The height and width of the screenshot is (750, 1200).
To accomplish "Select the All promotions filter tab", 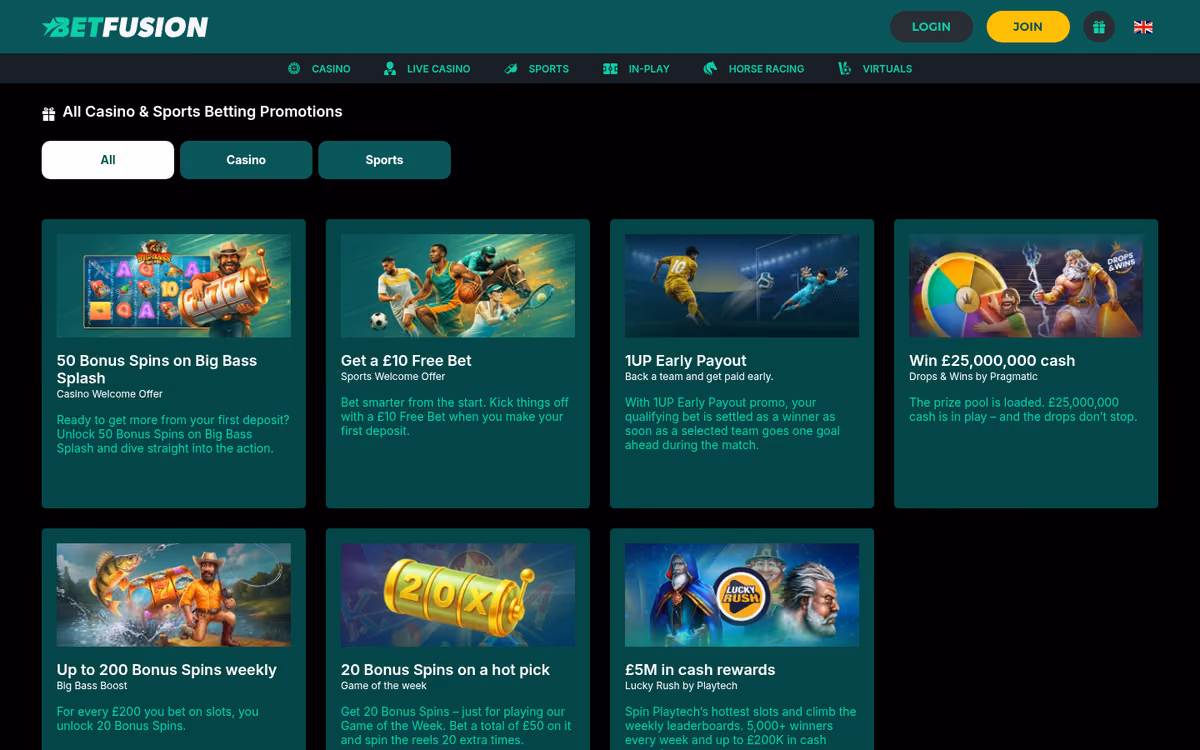I will click(108, 160).
